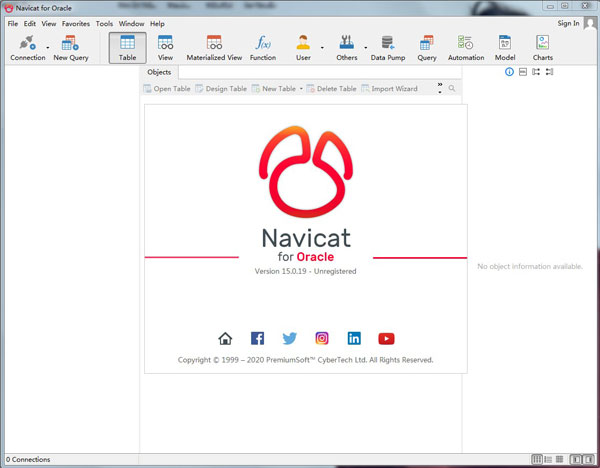The image size is (600, 468).
Task: Open the LinkedIn link icon
Action: pos(354,338)
